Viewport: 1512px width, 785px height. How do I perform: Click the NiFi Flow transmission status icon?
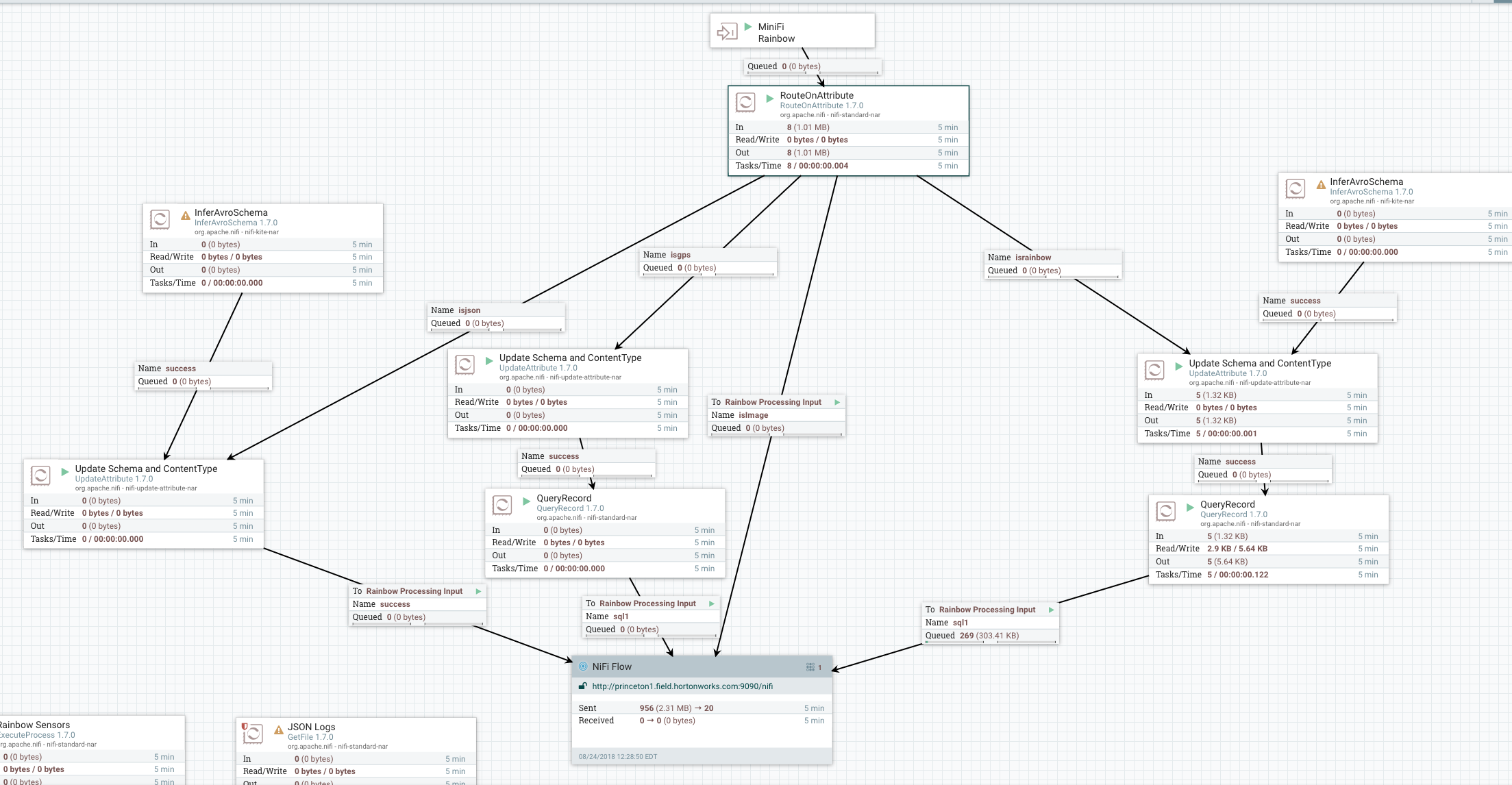(584, 666)
